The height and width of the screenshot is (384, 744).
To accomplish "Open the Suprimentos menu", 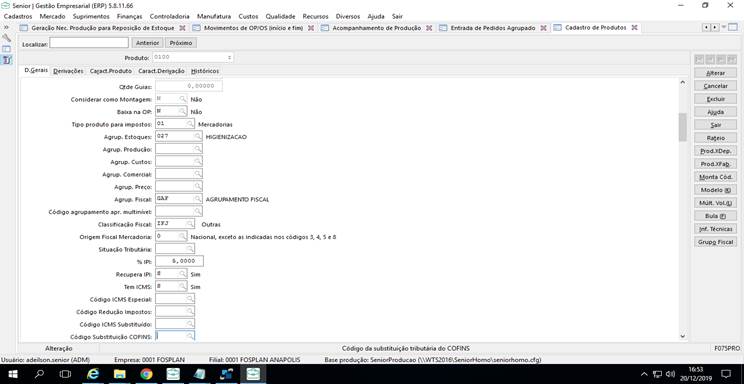I will pyautogui.click(x=91, y=16).
